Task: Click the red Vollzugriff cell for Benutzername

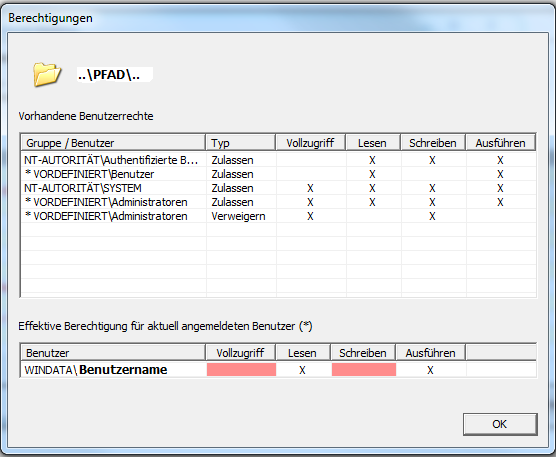Action: pos(241,369)
